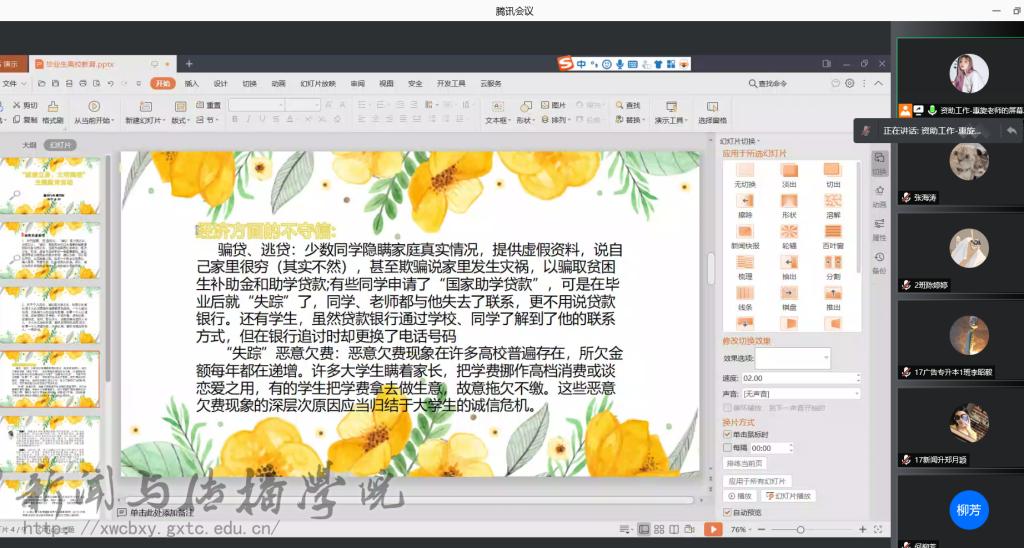Image resolution: width=1024 pixels, height=548 pixels.
Task: Select the first slide thumbnail in panel
Action: point(51,185)
